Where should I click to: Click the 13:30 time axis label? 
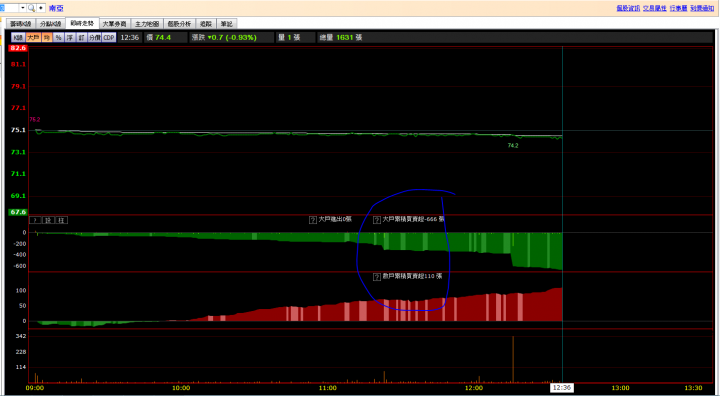[693, 389]
